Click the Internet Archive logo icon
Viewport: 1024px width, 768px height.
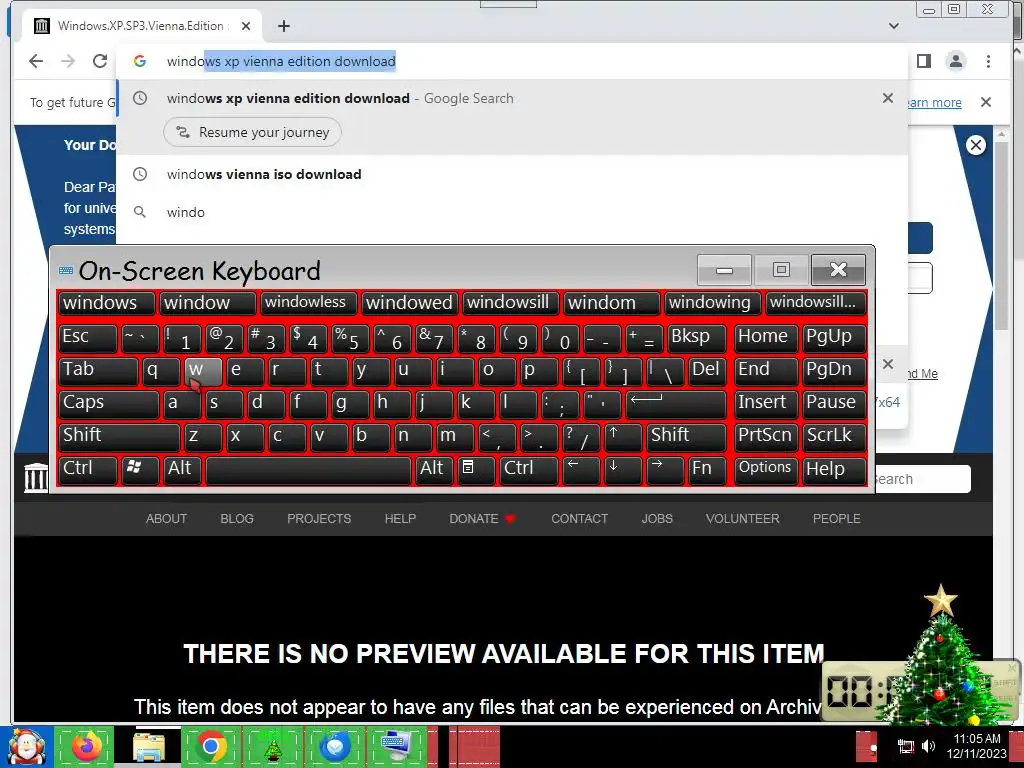[36, 478]
